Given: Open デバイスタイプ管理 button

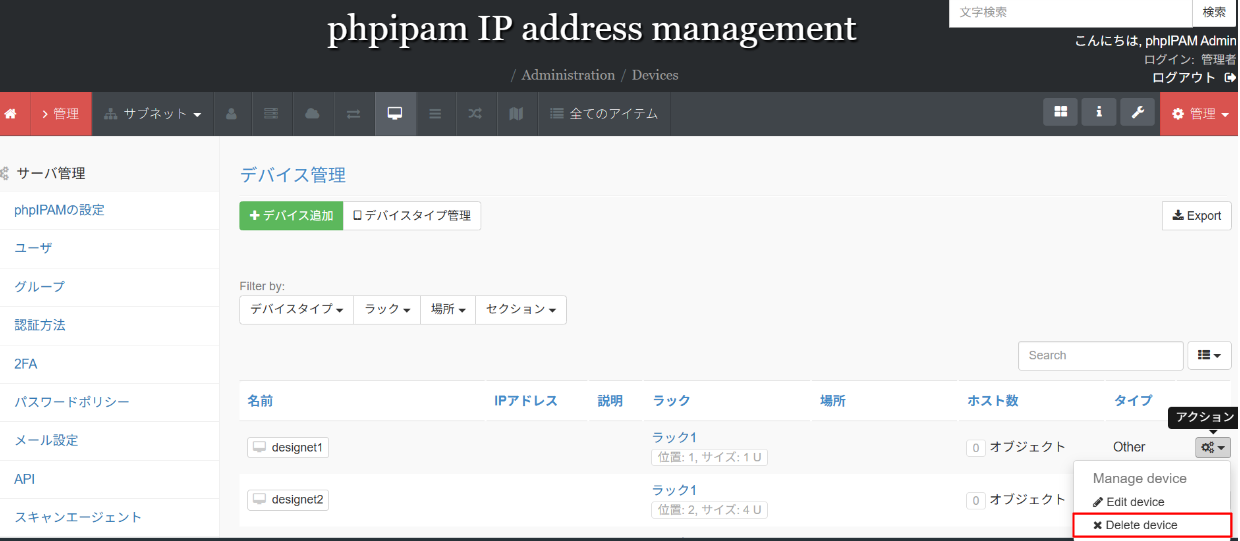Looking at the screenshot, I should pos(412,216).
